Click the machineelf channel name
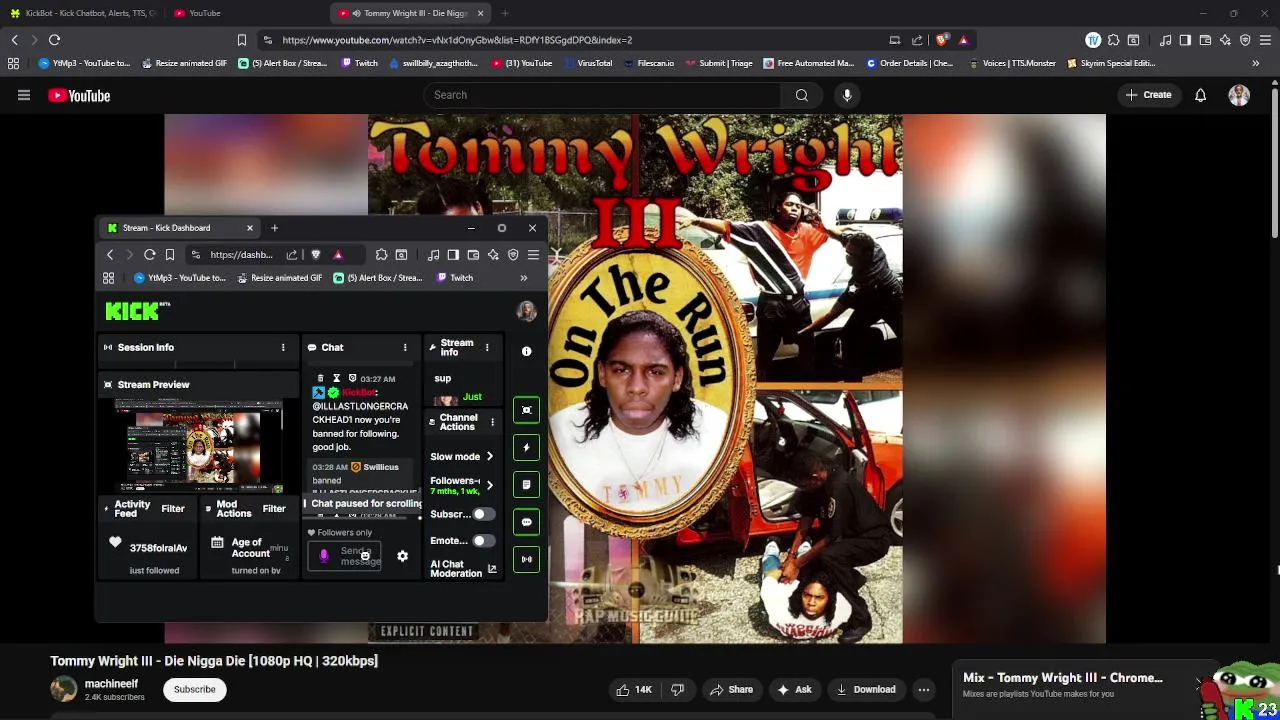 [111, 684]
